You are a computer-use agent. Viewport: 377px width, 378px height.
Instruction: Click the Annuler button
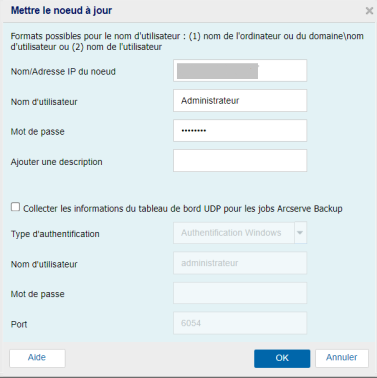[x=342, y=358]
